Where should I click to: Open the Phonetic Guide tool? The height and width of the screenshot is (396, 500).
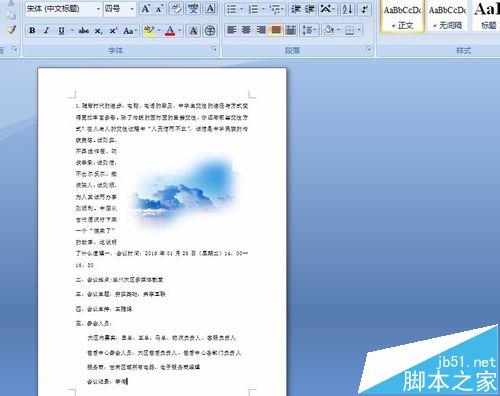193,9
